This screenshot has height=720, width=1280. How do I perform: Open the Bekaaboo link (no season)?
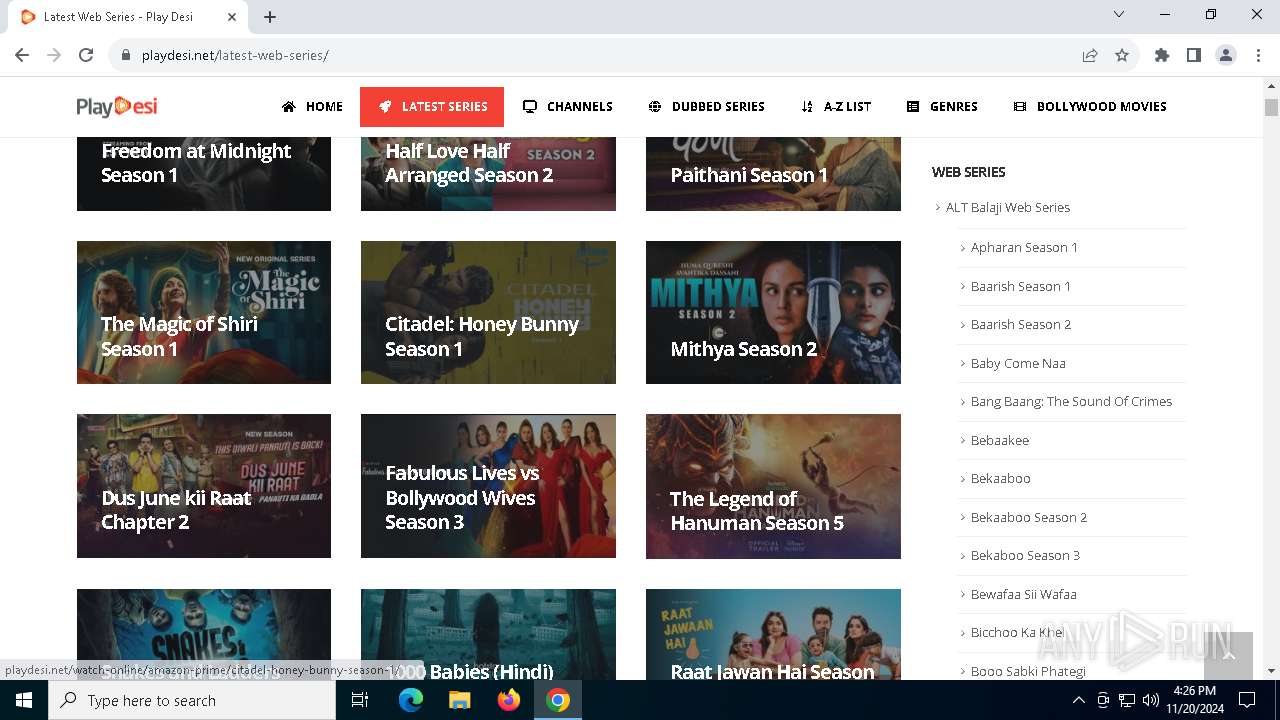[1000, 478]
